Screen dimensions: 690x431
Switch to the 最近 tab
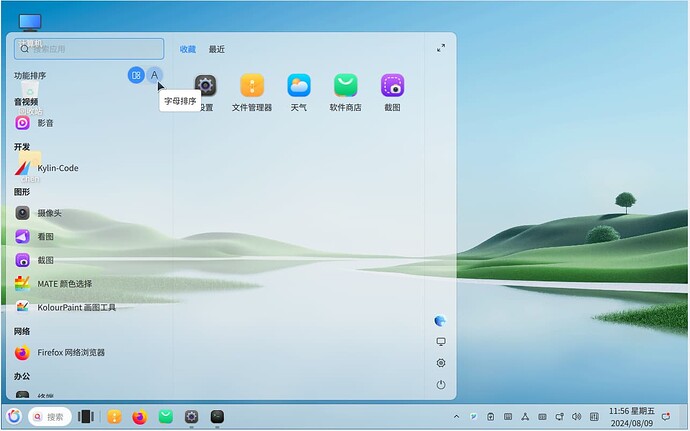click(217, 49)
